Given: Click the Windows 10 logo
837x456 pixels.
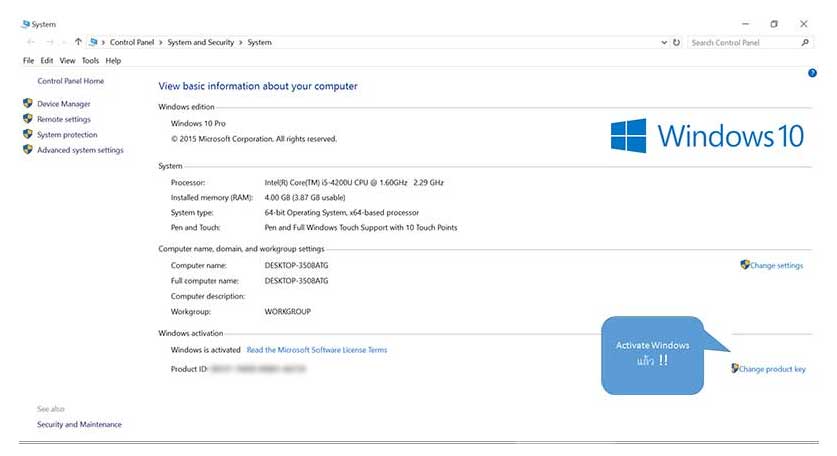Looking at the screenshot, I should 707,136.
